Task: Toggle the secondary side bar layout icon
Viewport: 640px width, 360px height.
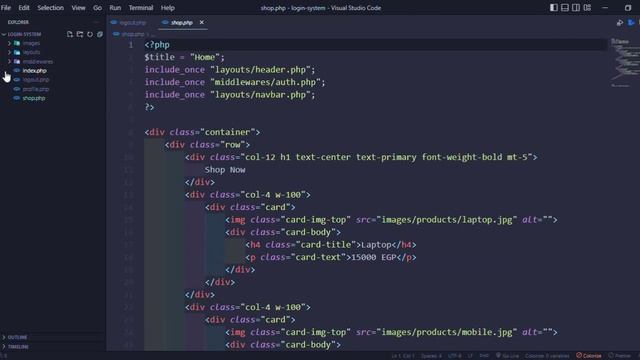Action: point(576,8)
